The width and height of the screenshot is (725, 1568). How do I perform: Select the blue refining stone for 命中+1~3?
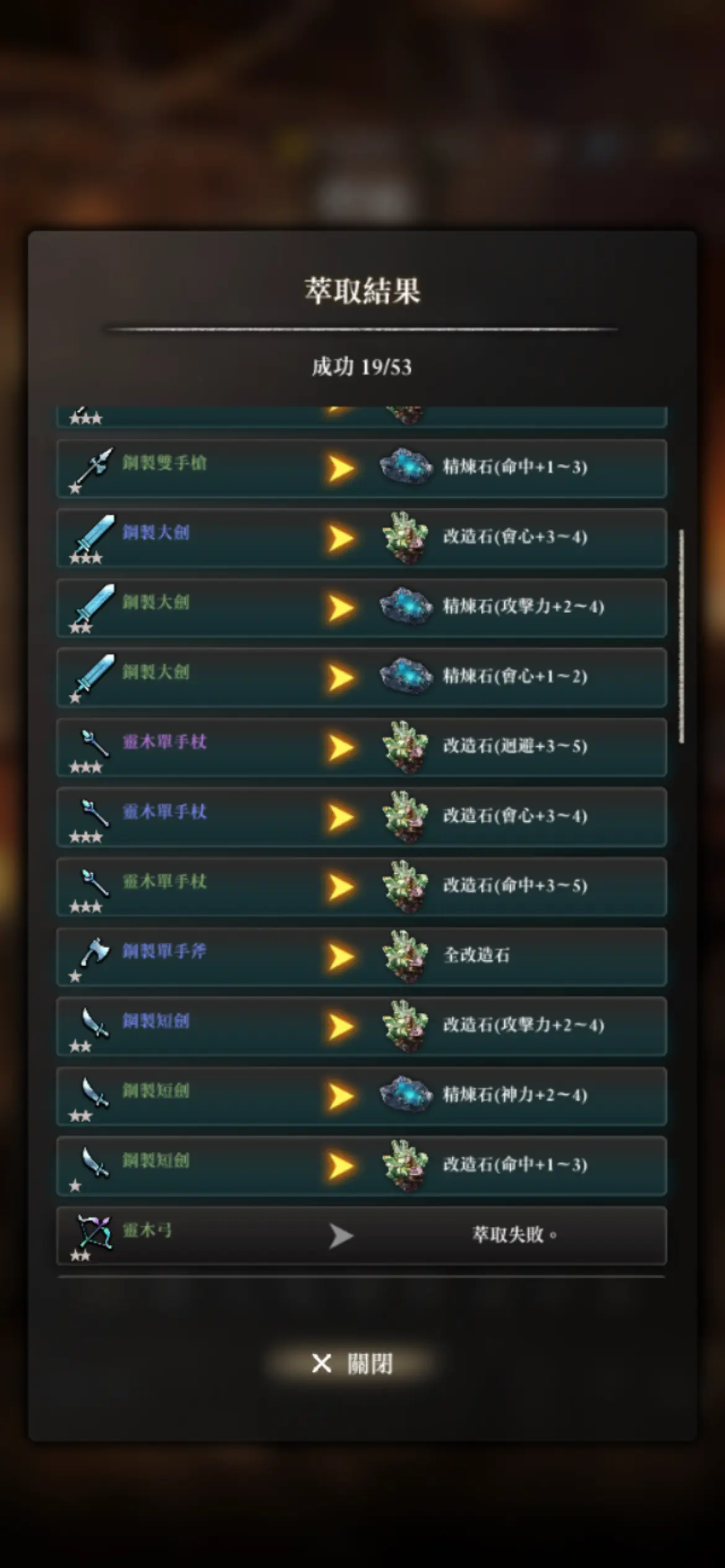click(x=406, y=468)
